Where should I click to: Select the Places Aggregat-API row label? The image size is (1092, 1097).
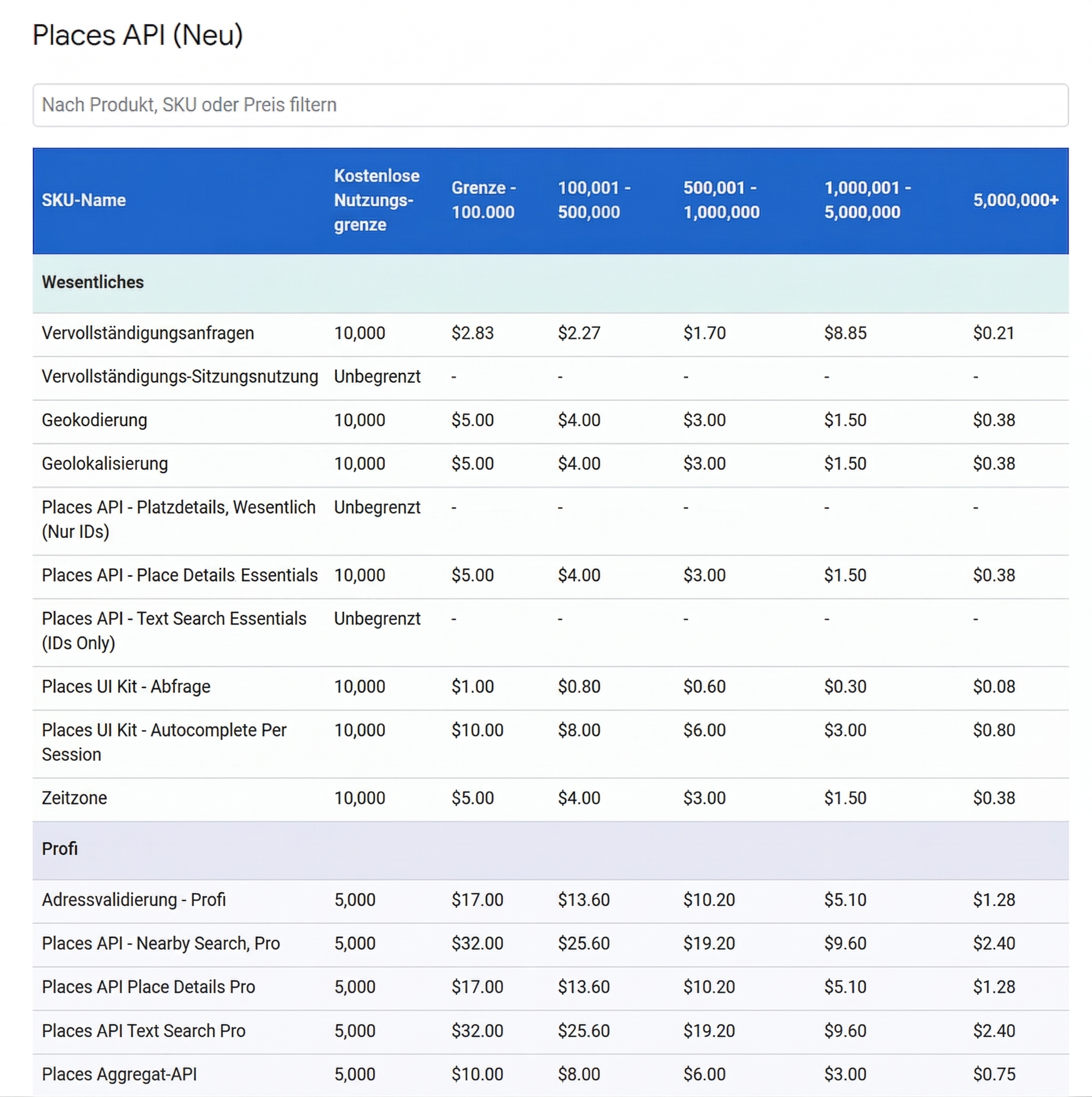[119, 1074]
